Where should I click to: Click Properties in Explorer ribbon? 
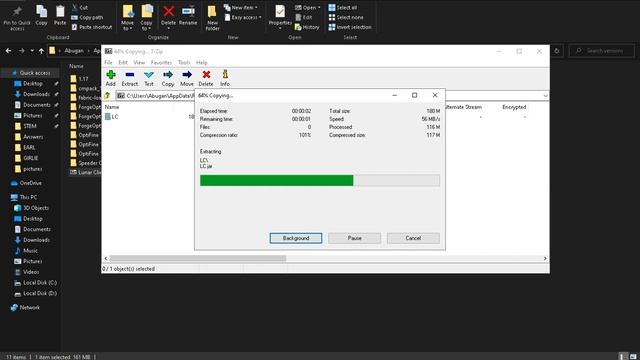click(280, 17)
